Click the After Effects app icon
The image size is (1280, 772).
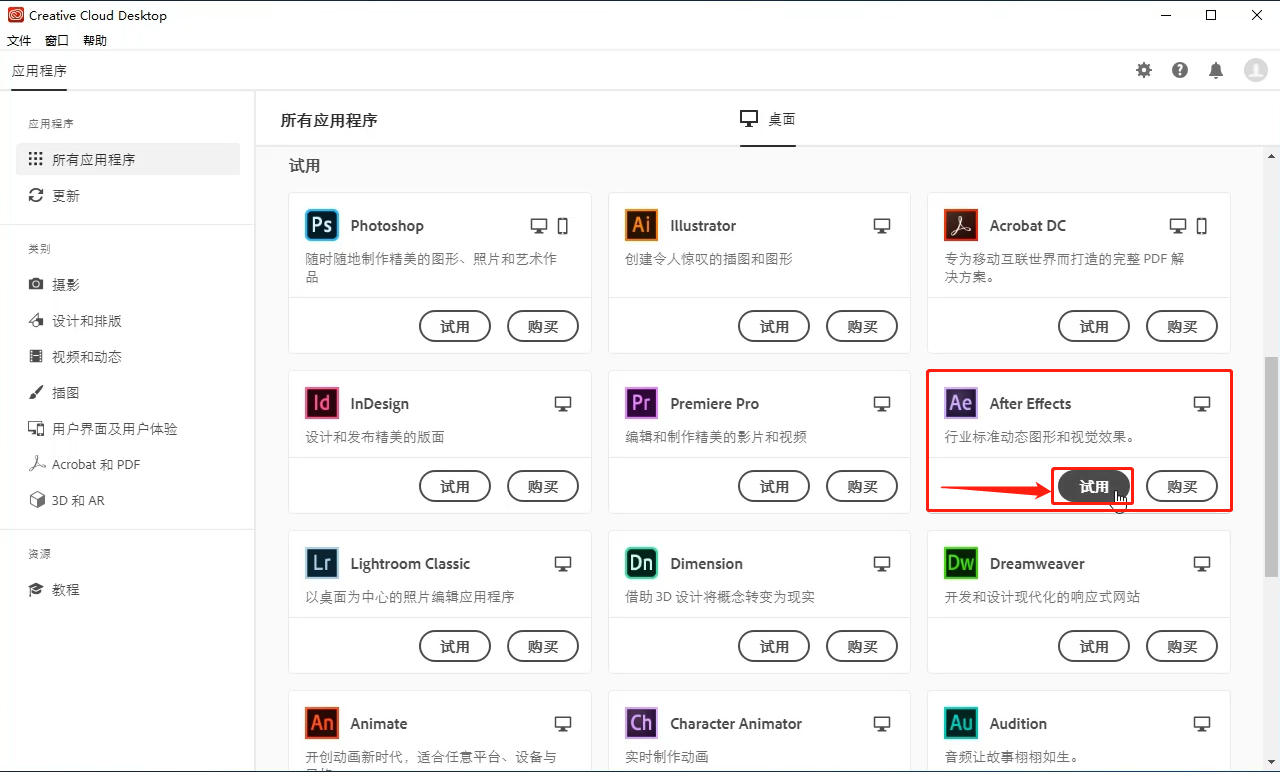(x=960, y=403)
